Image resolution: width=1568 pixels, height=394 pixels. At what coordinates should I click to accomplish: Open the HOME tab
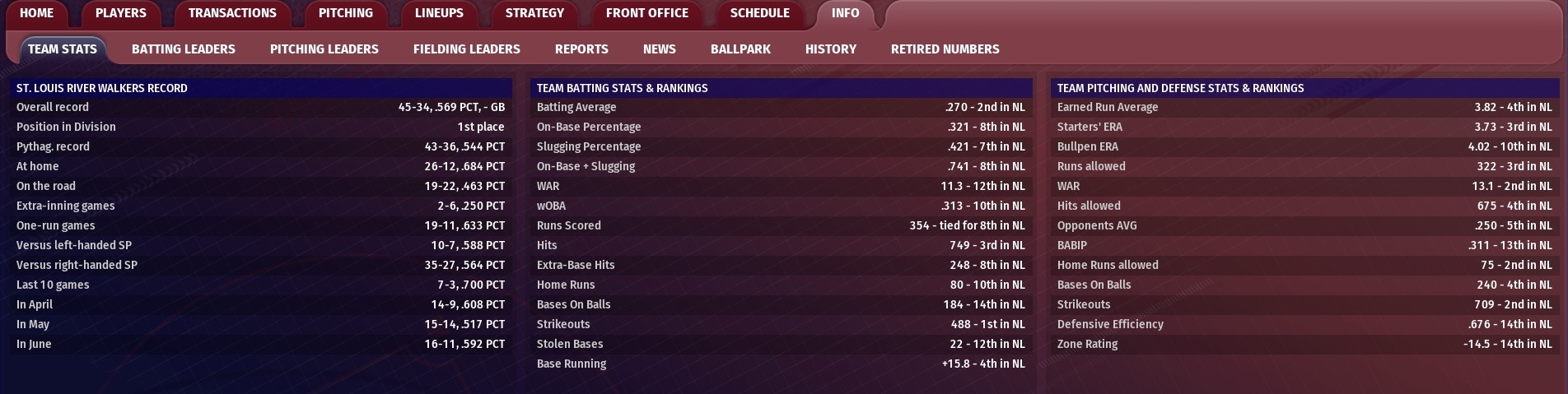pyautogui.click(x=36, y=13)
